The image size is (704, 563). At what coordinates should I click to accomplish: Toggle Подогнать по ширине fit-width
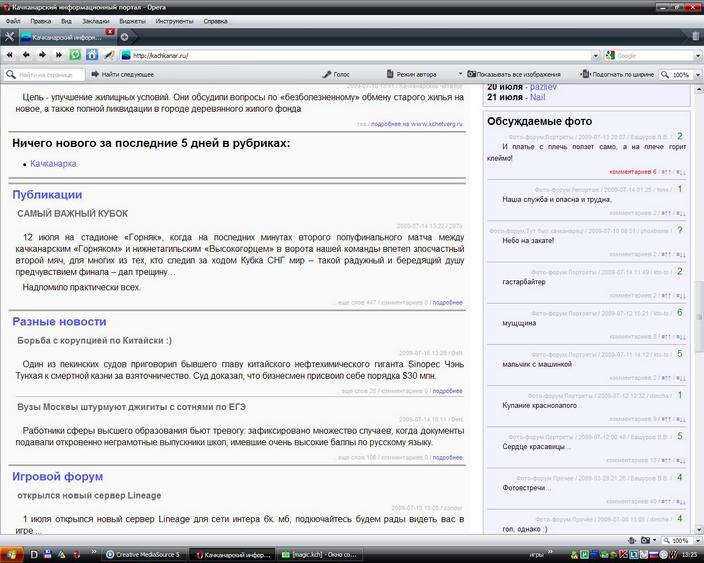620,74
